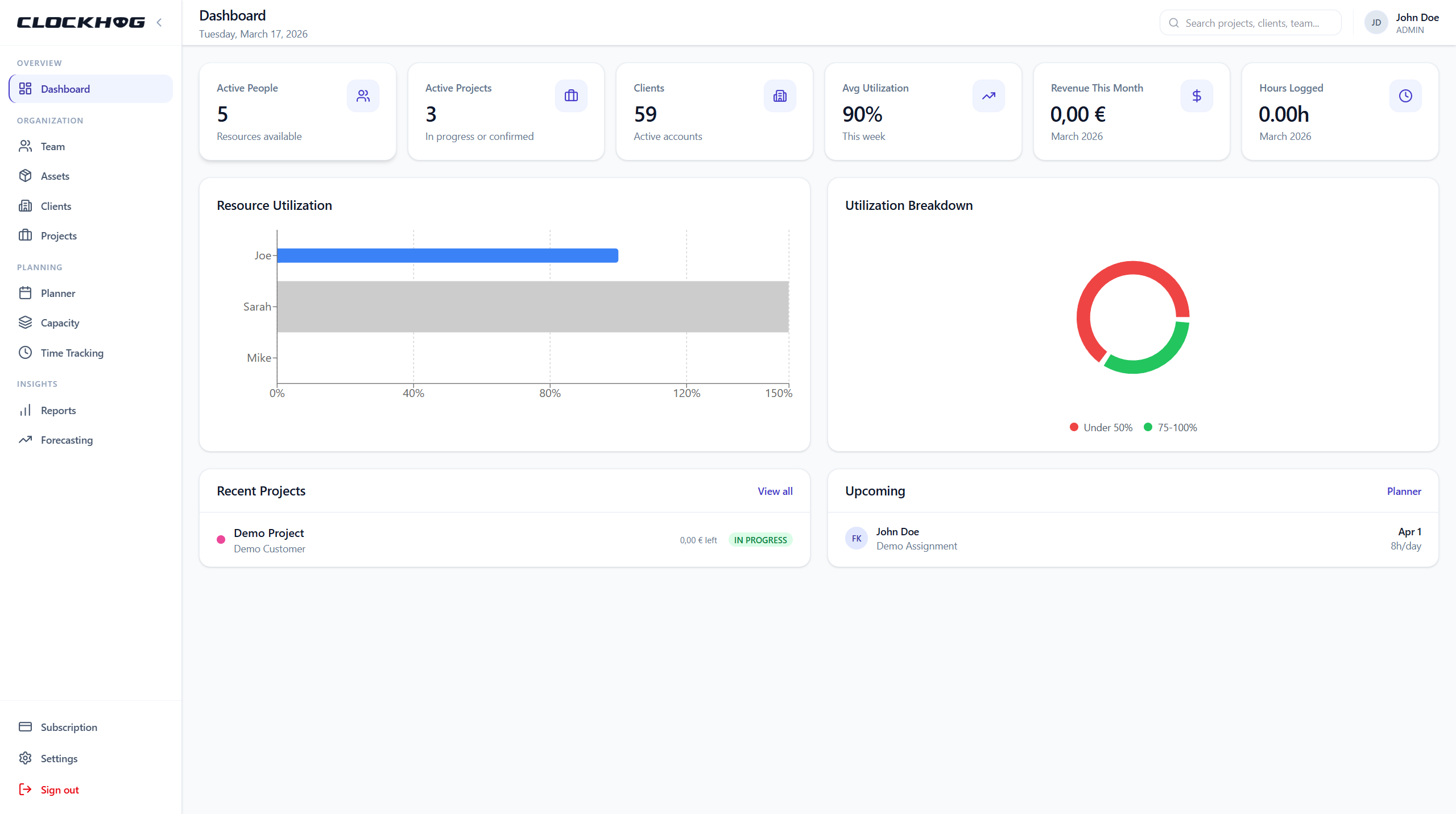Open Settings from the sidebar bottom

tap(59, 758)
